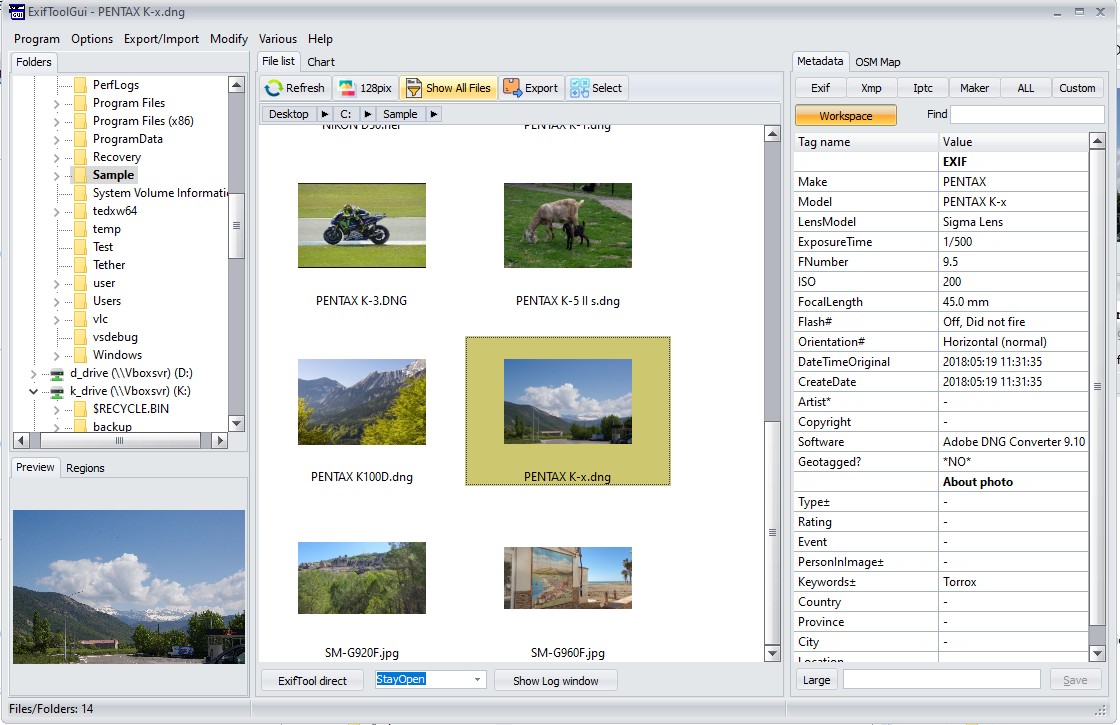Select the PENTAX K-3.DNG motorcycle thumbnail
Viewport: 1120px width, 725px height.
[x=361, y=226]
